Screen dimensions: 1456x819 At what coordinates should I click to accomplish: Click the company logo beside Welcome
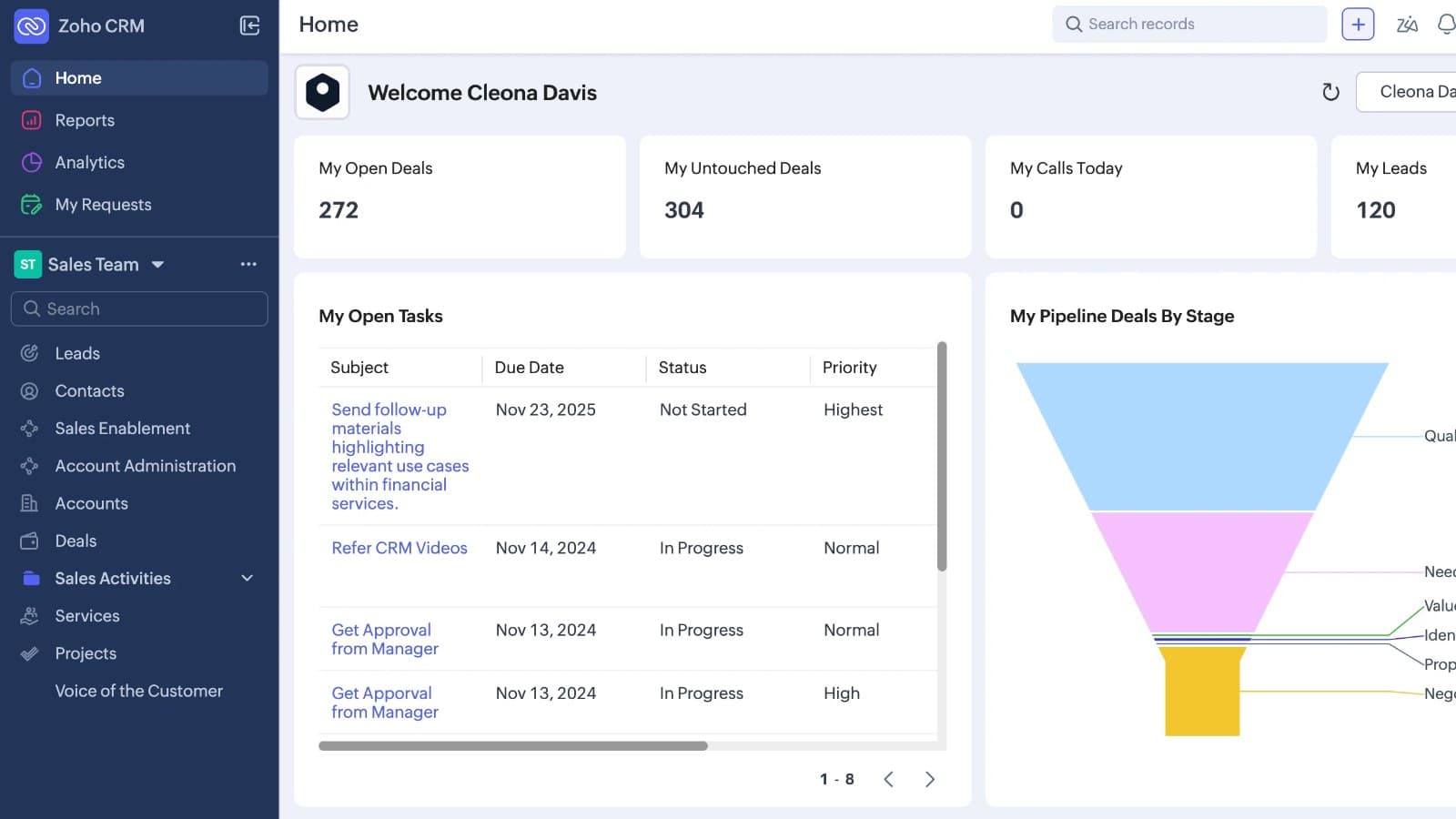322,92
